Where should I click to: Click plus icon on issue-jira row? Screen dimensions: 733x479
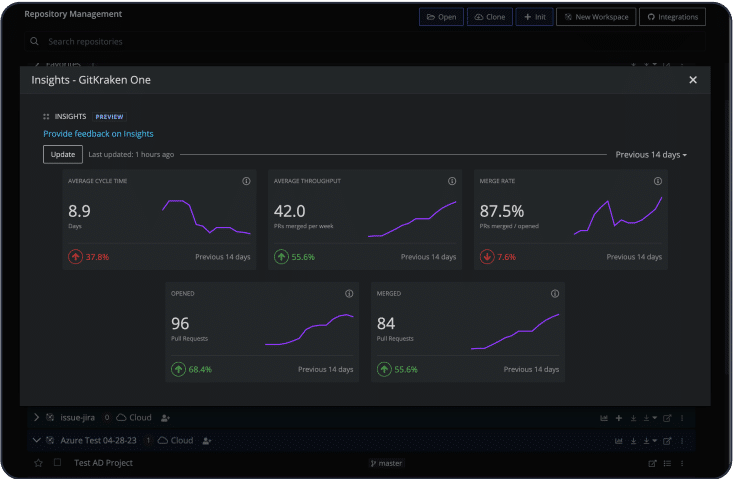(x=619, y=418)
